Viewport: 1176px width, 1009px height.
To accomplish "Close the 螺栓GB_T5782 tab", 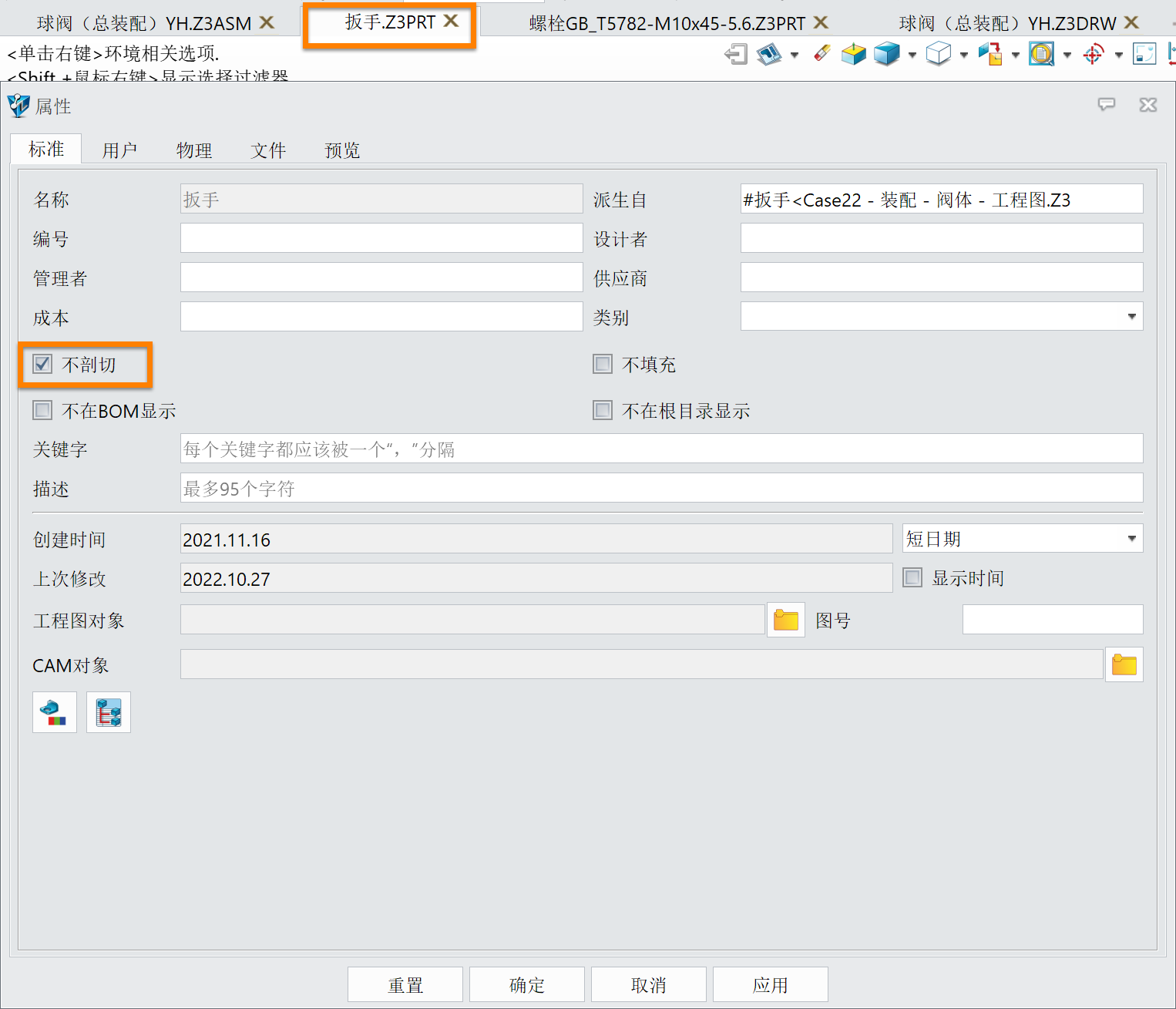I will [821, 22].
